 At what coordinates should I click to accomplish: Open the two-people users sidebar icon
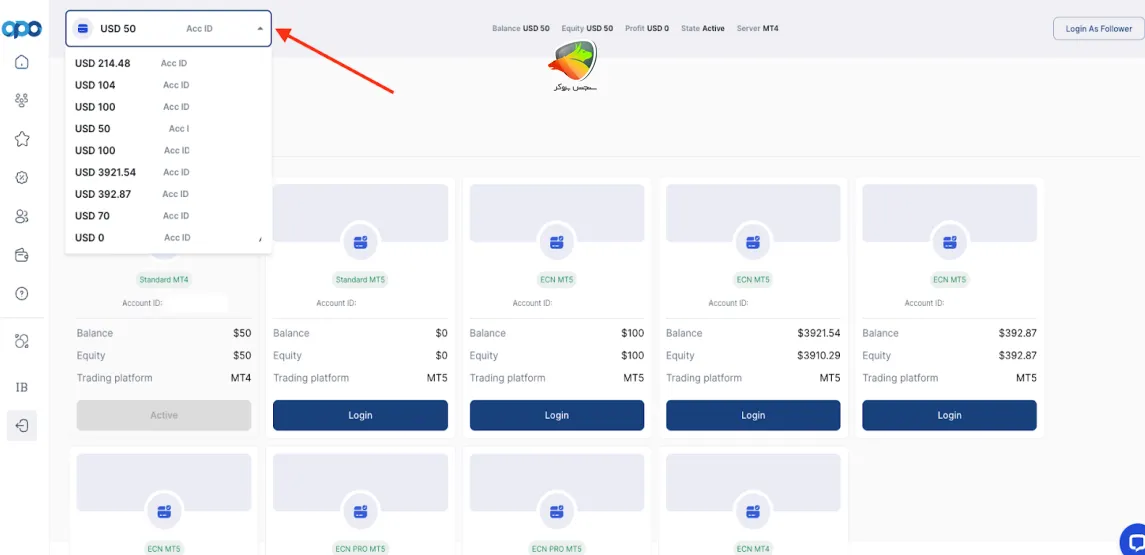pyautogui.click(x=22, y=216)
